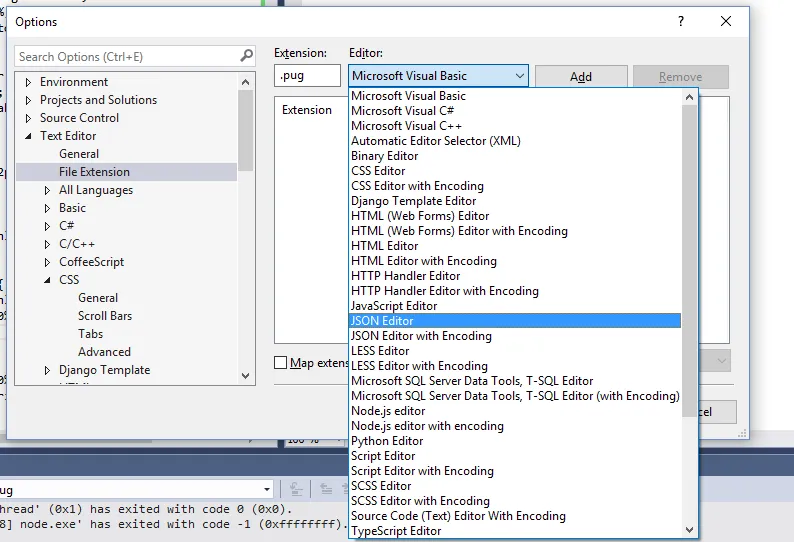This screenshot has width=794, height=542.
Task: Pick Python Editor
Action: pos(515,441)
